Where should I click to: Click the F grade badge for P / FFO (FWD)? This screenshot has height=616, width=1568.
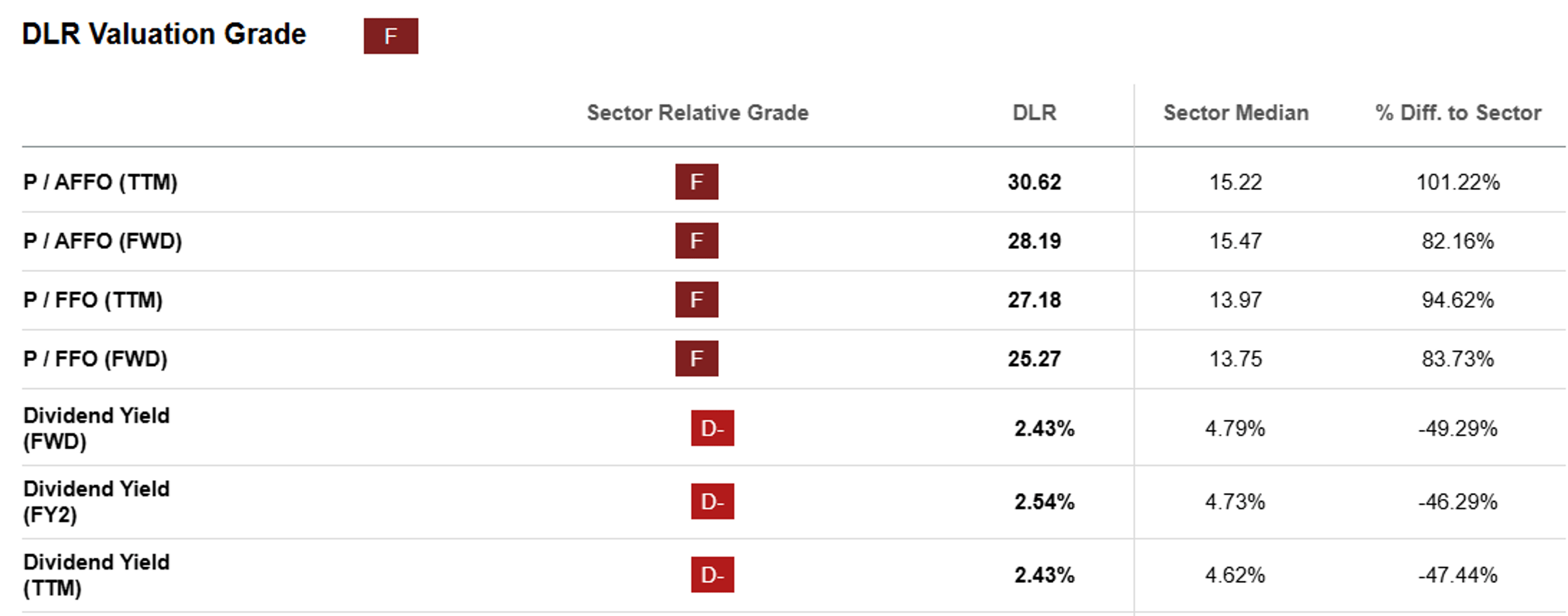coord(696,358)
